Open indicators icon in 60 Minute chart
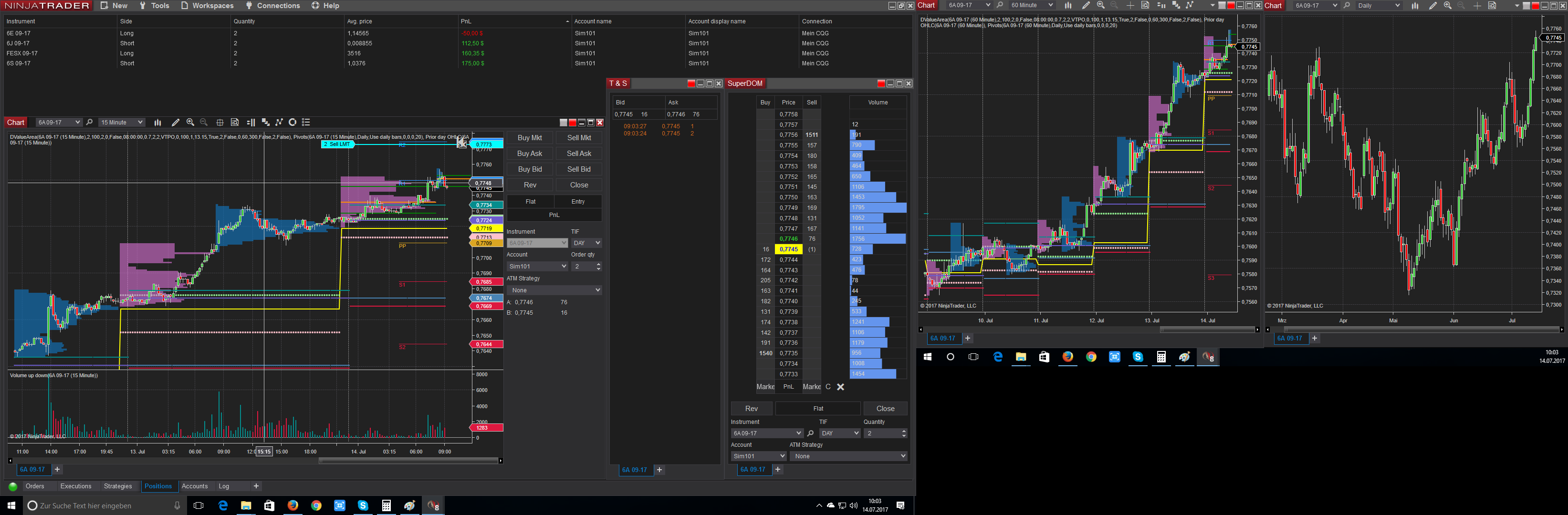1568x515 pixels. pyautogui.click(x=1190, y=5)
